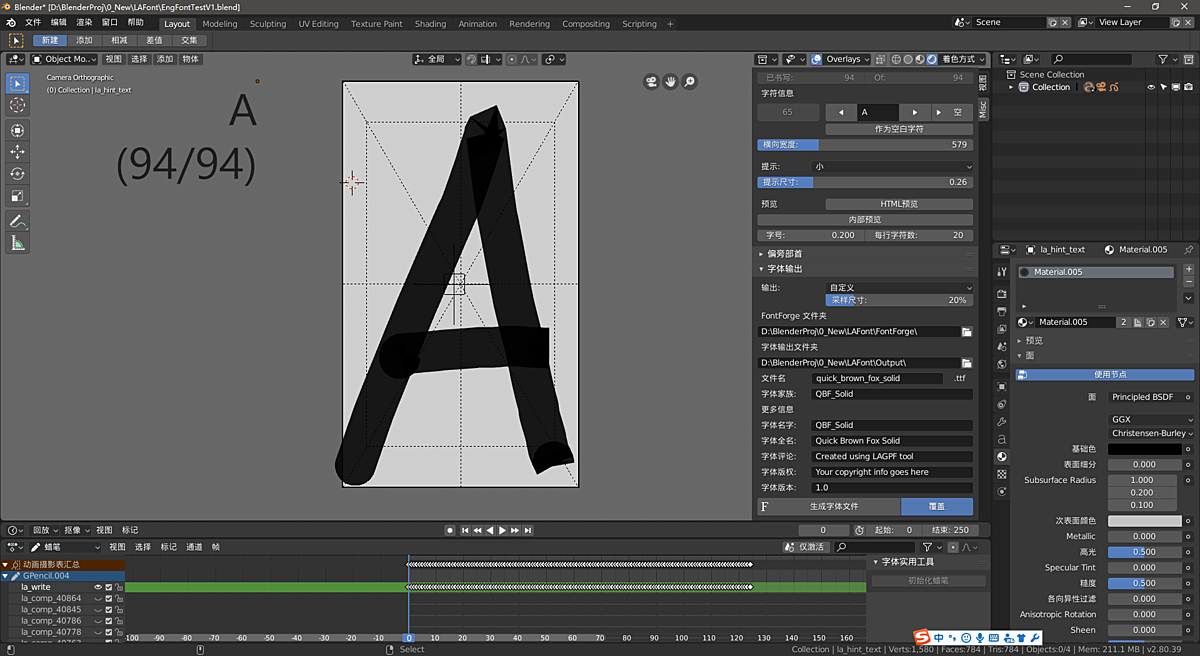
Task: Click the 横向宽度 slider
Action: [864, 145]
